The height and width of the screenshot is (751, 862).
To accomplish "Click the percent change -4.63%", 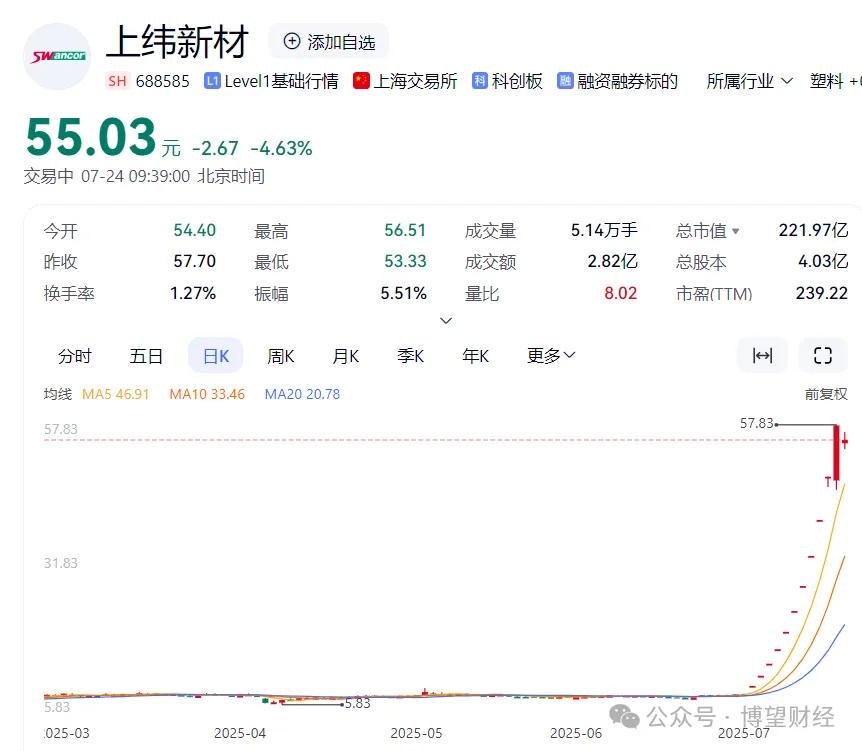I will (281, 148).
